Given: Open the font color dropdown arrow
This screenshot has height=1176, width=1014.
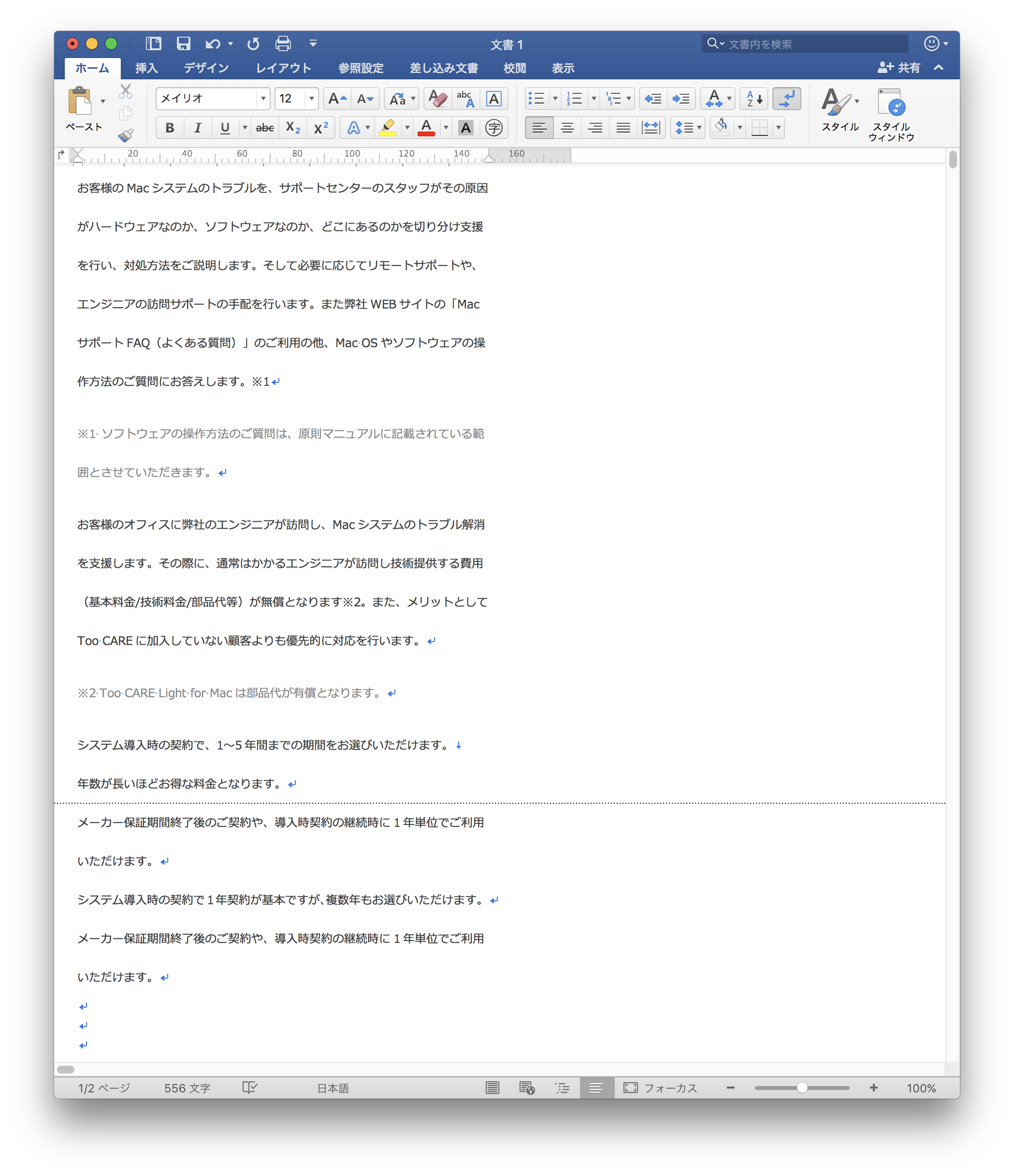Looking at the screenshot, I should pyautogui.click(x=446, y=127).
